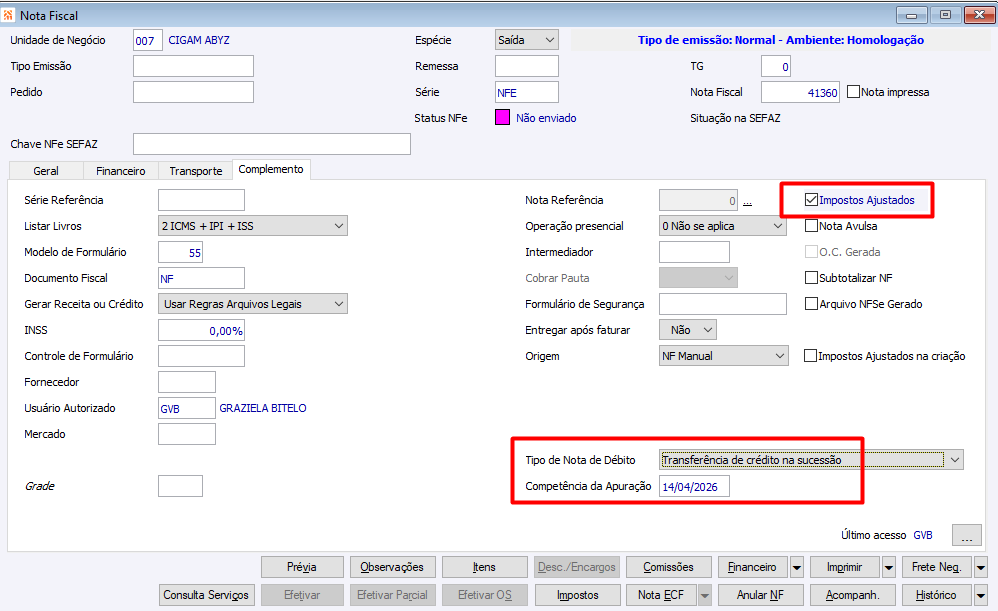Click the magenta Status NFe color indicator

502,117
